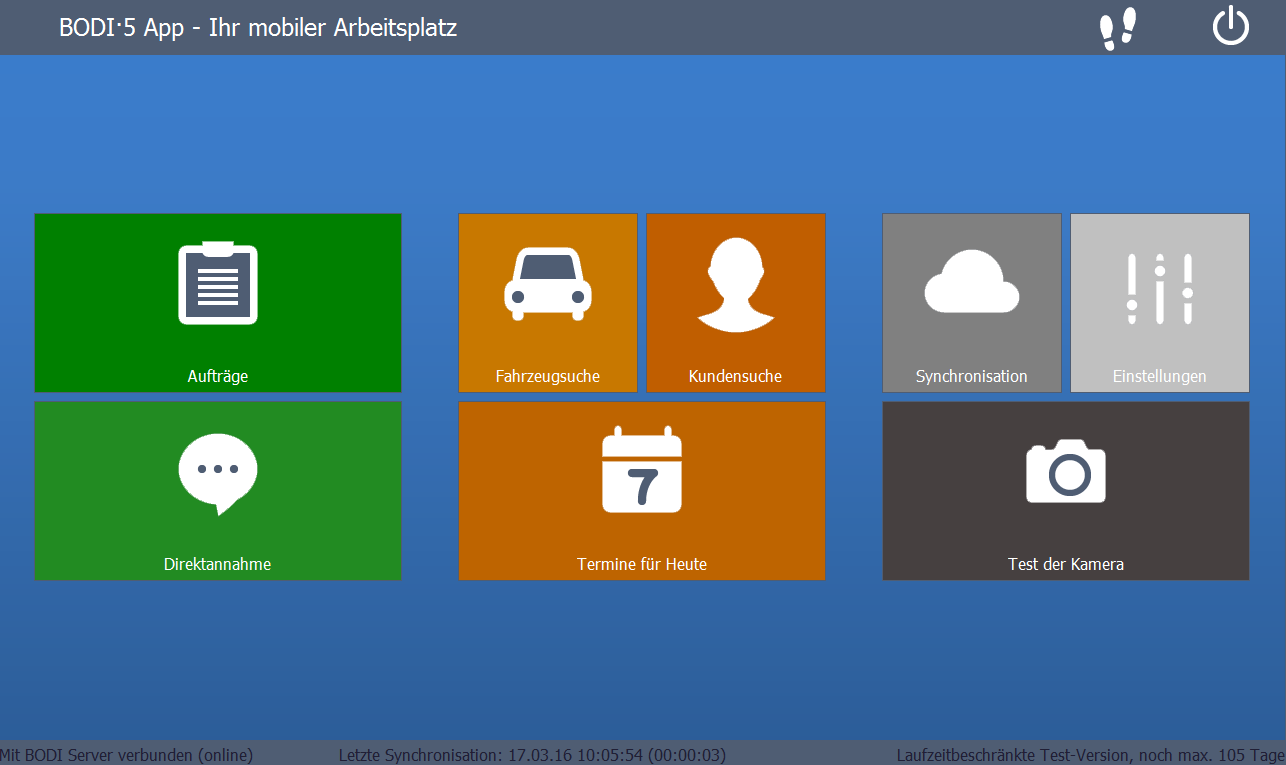Open the sliders icon for settings

1160,288
